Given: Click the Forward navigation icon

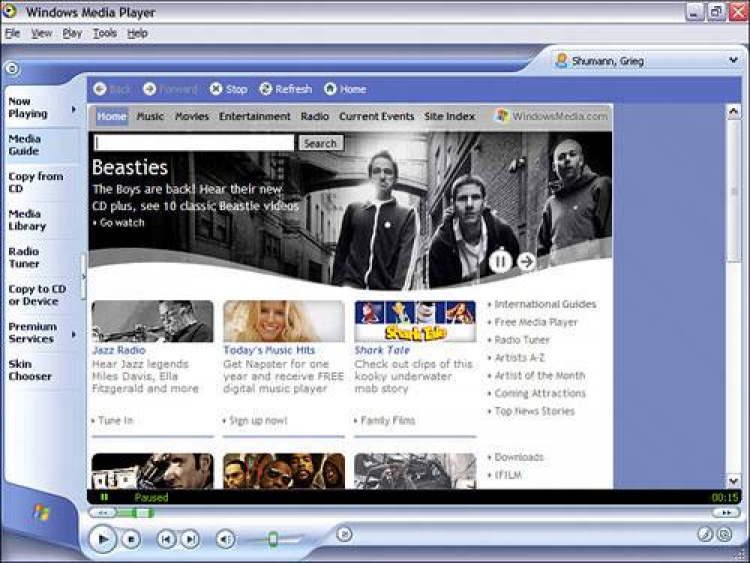Looking at the screenshot, I should click(149, 89).
